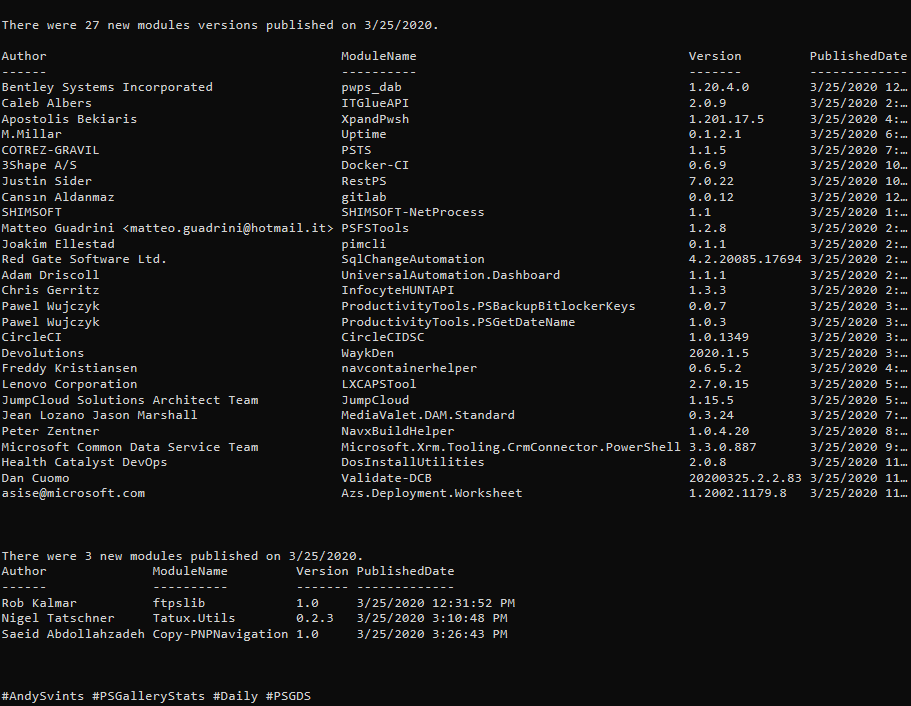Viewport: 911px width, 706px height.
Task: Click author Saeid Abdollahzadeh
Action: pos(73,634)
